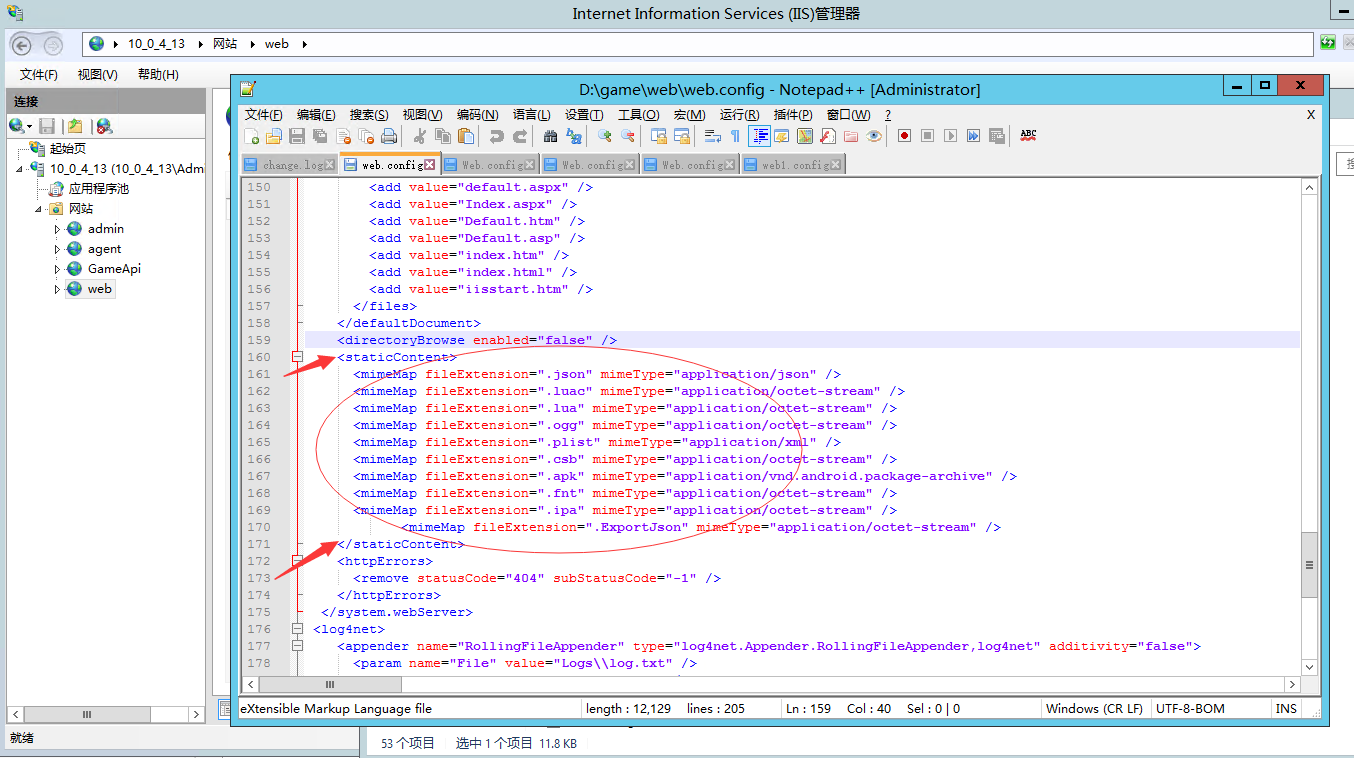The width and height of the screenshot is (1354, 758).
Task: Click the ABC spell check icon
Action: (x=1028, y=135)
